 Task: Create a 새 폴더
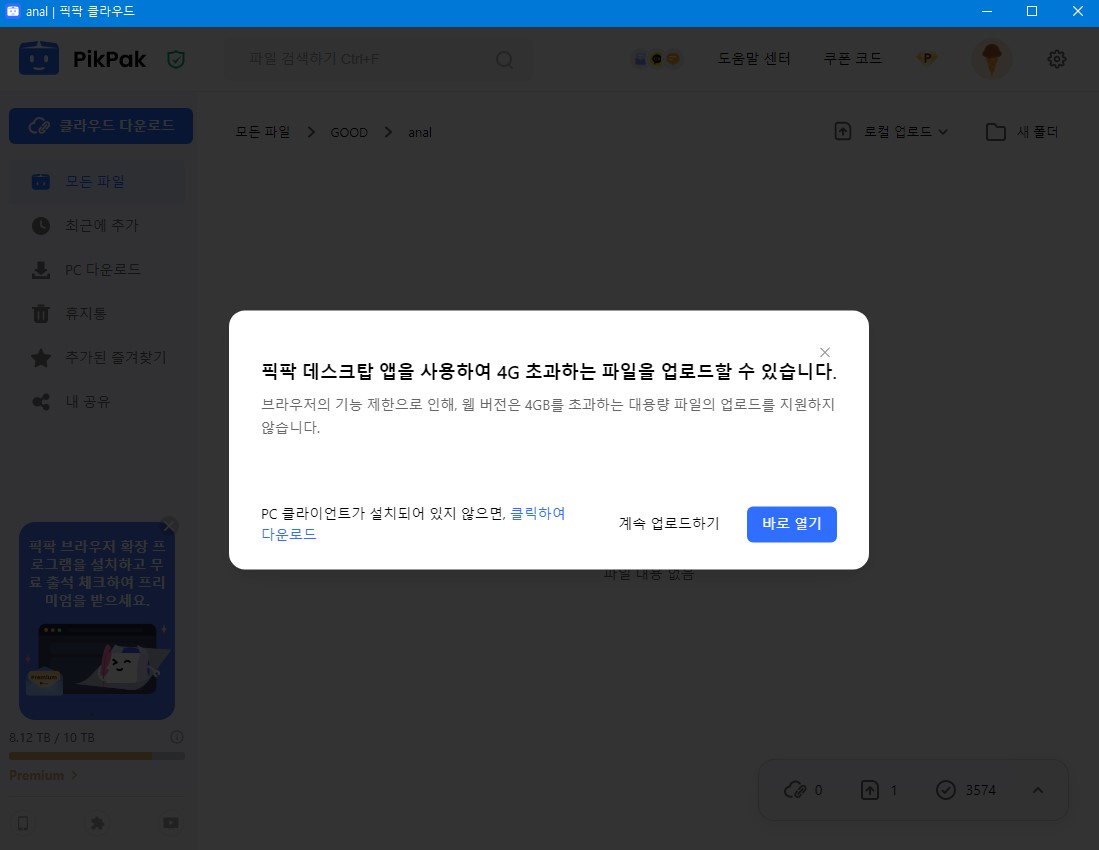coord(1022,131)
